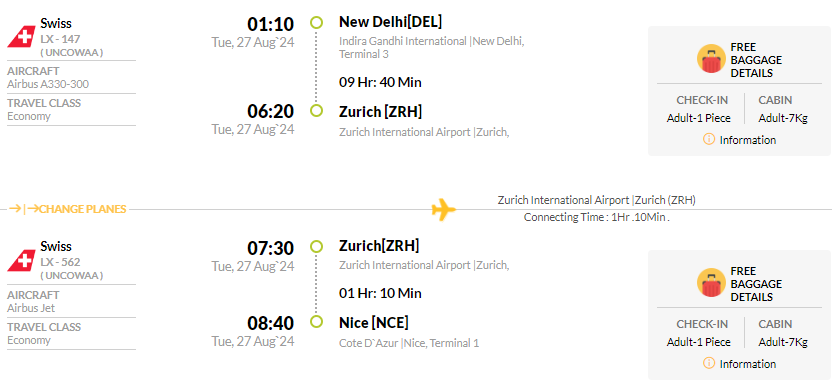Click the red suitcase icon for first flight
Screen dimensions: 832x386
tap(711, 58)
